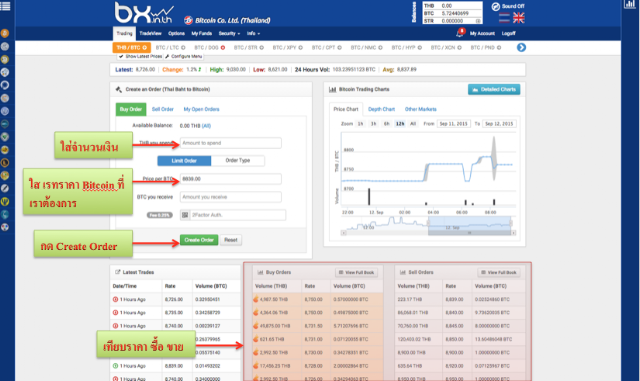640x381 pixels.
Task: Open the chart From date picker
Action: pyautogui.click(x=453, y=124)
